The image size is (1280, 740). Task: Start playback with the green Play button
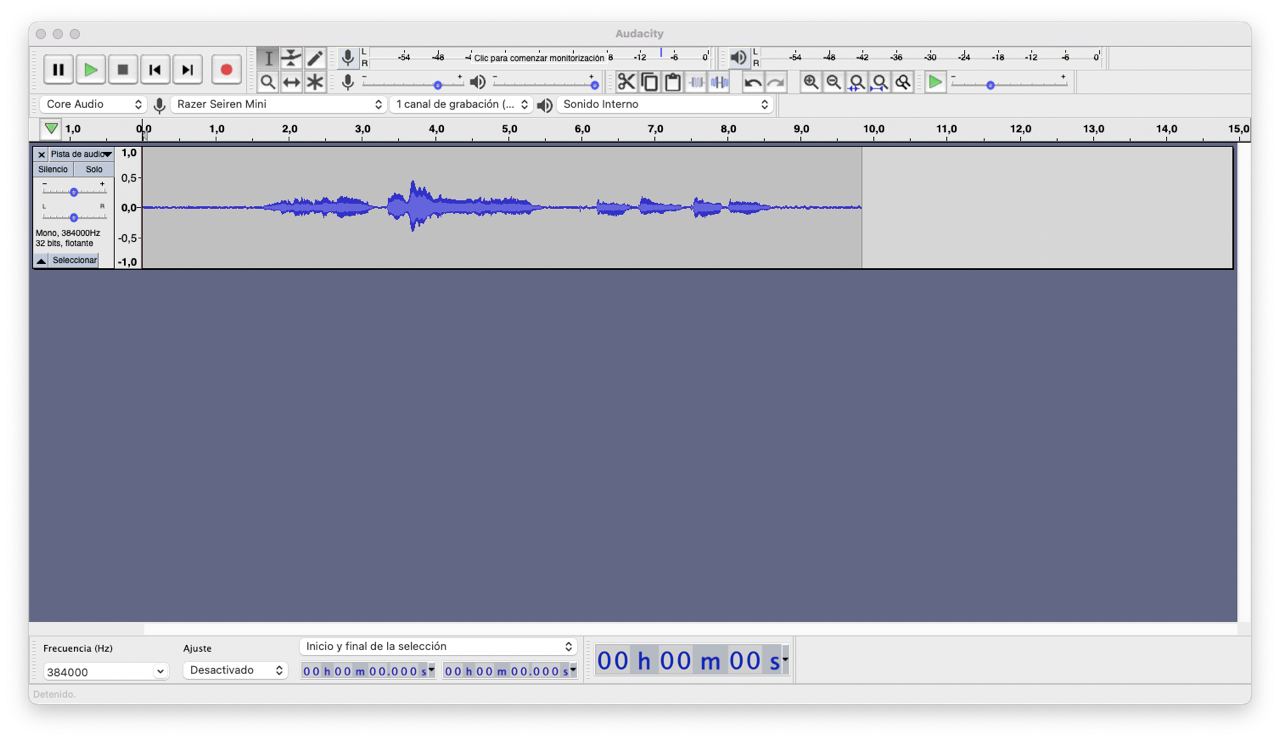(x=90, y=69)
